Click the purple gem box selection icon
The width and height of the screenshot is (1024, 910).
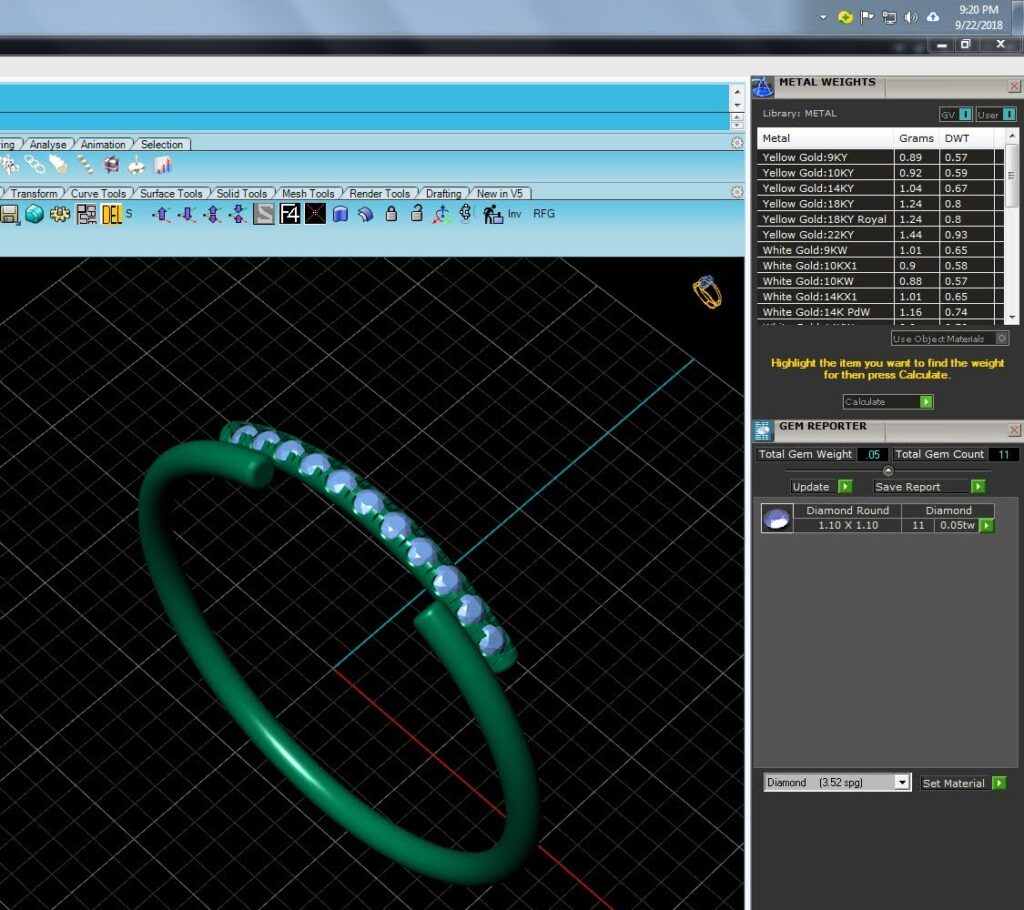pos(112,165)
